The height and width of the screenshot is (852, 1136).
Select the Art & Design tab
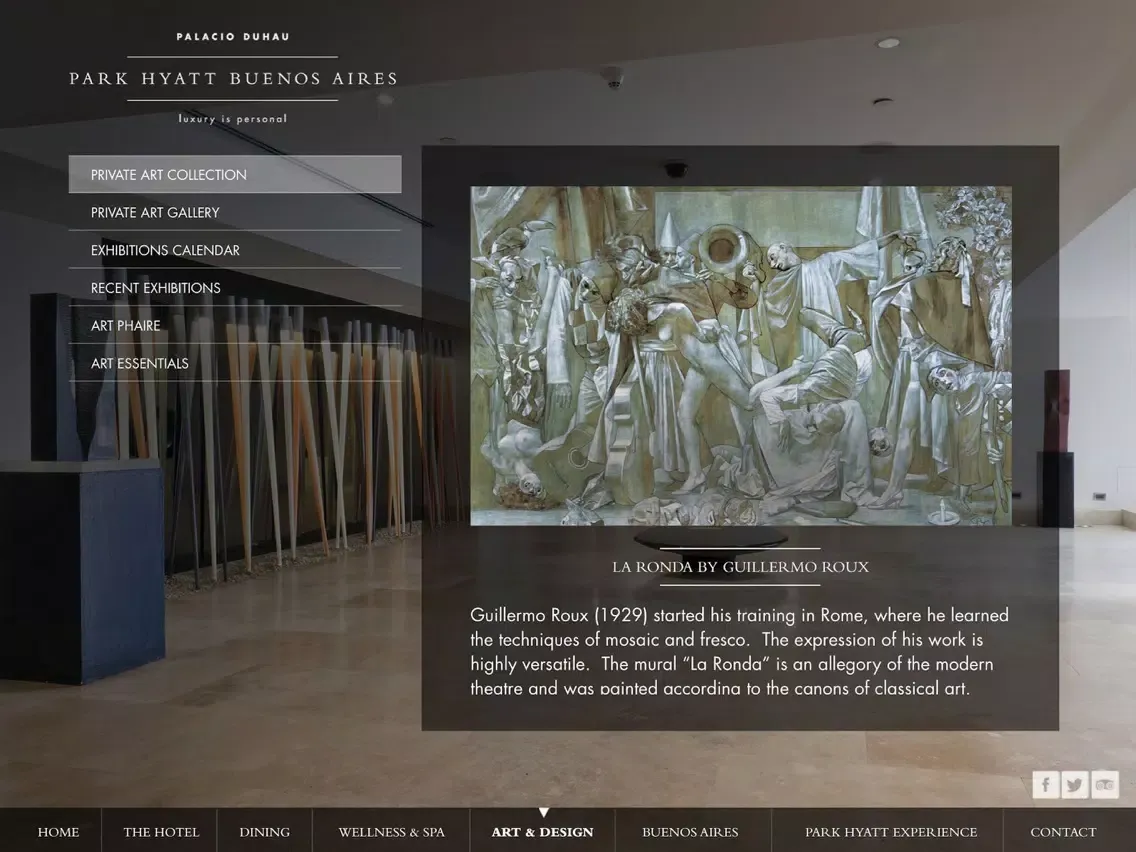(542, 832)
